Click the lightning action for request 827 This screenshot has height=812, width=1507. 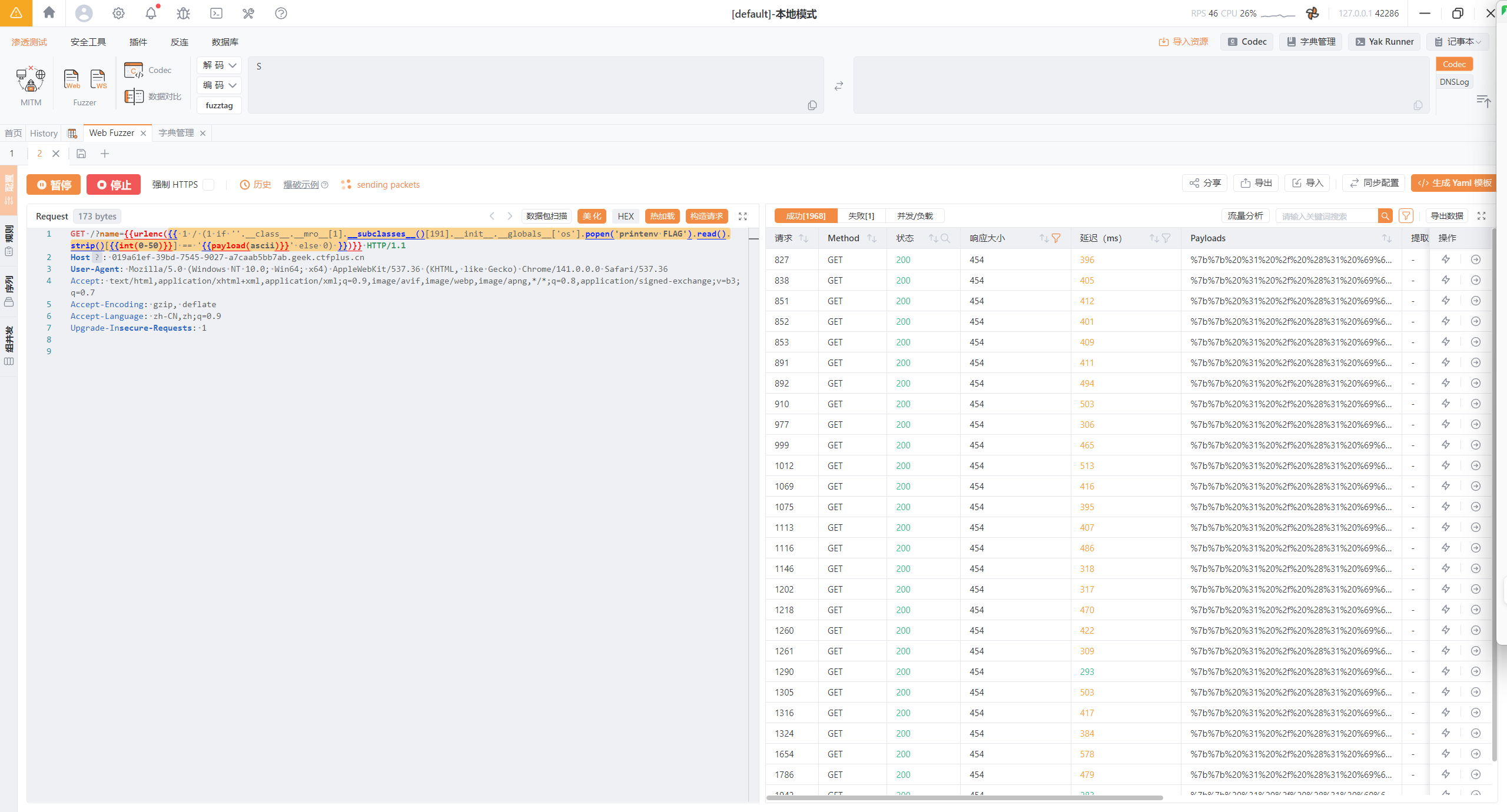click(1446, 259)
